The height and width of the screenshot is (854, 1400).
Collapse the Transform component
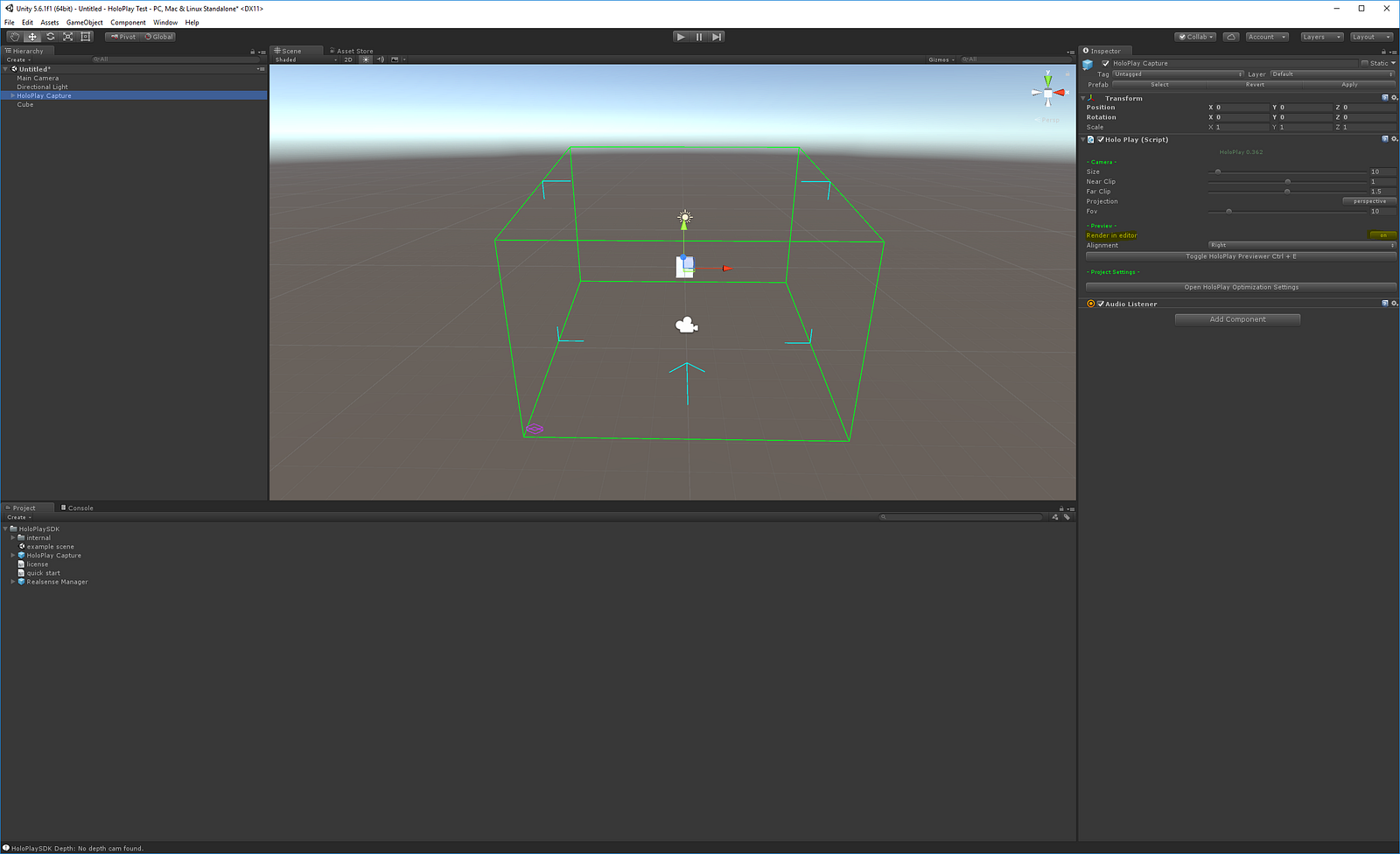pyautogui.click(x=1084, y=98)
